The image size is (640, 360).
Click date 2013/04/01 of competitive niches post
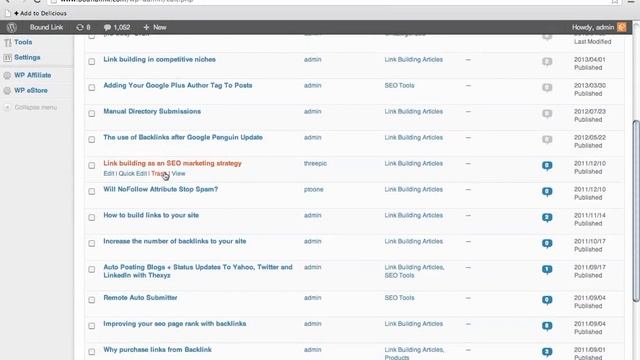[x=589, y=60]
